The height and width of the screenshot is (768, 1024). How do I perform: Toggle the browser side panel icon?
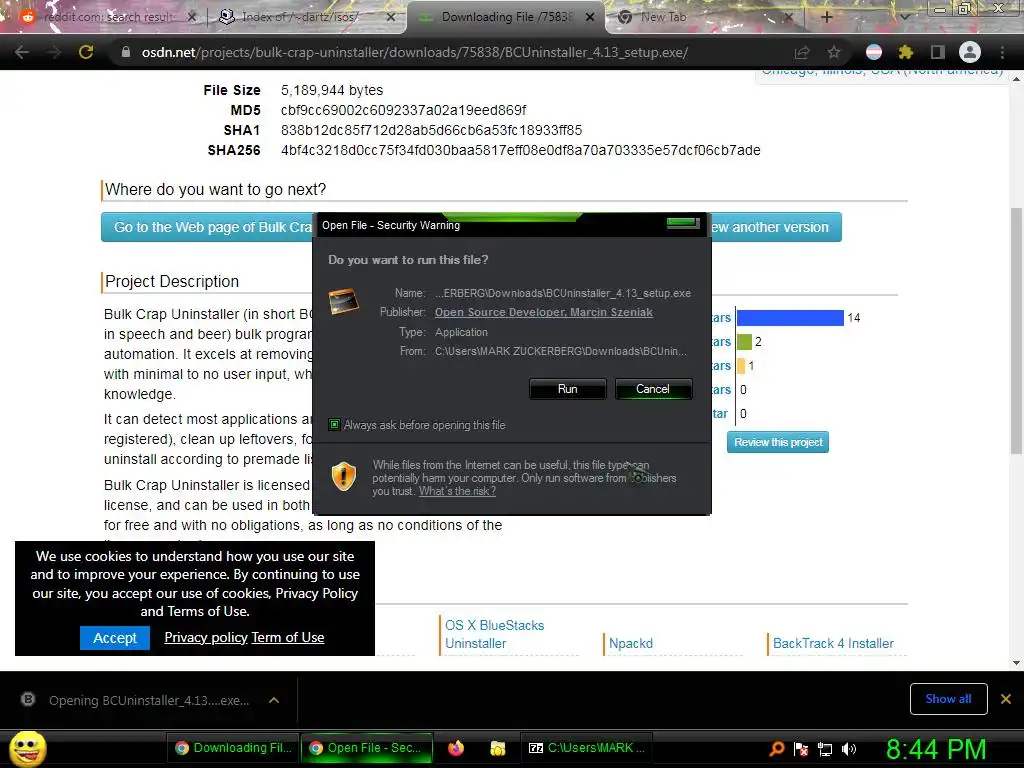938,52
